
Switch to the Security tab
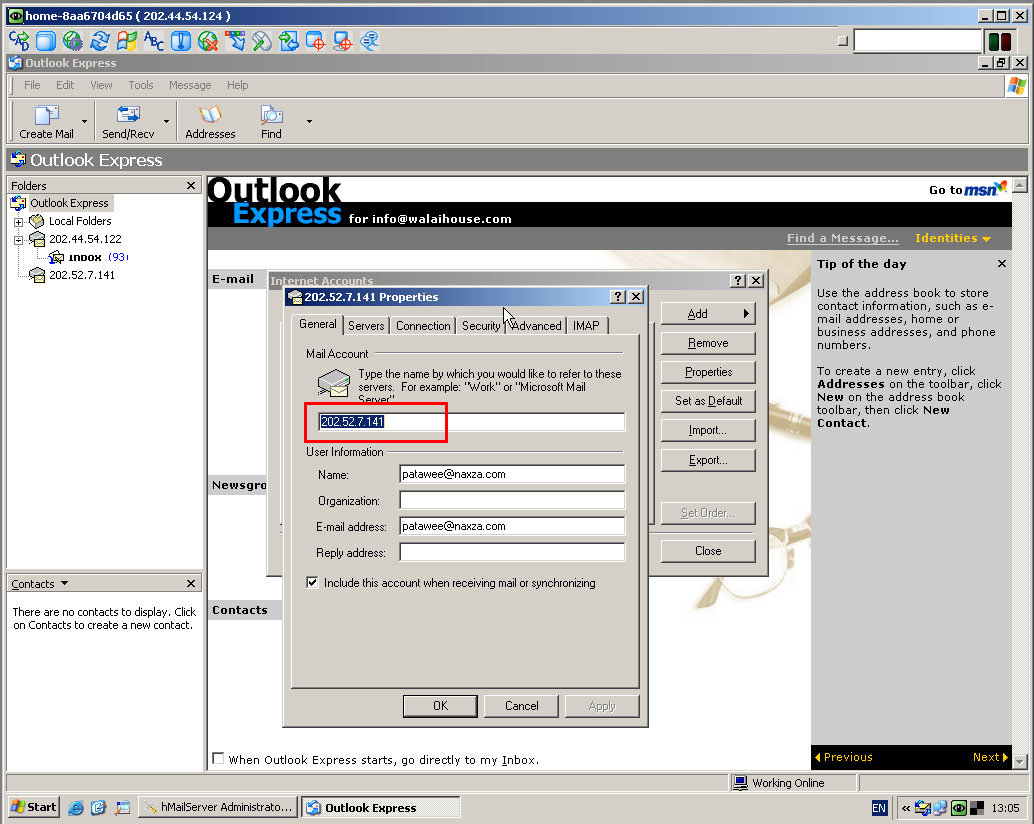coord(481,326)
